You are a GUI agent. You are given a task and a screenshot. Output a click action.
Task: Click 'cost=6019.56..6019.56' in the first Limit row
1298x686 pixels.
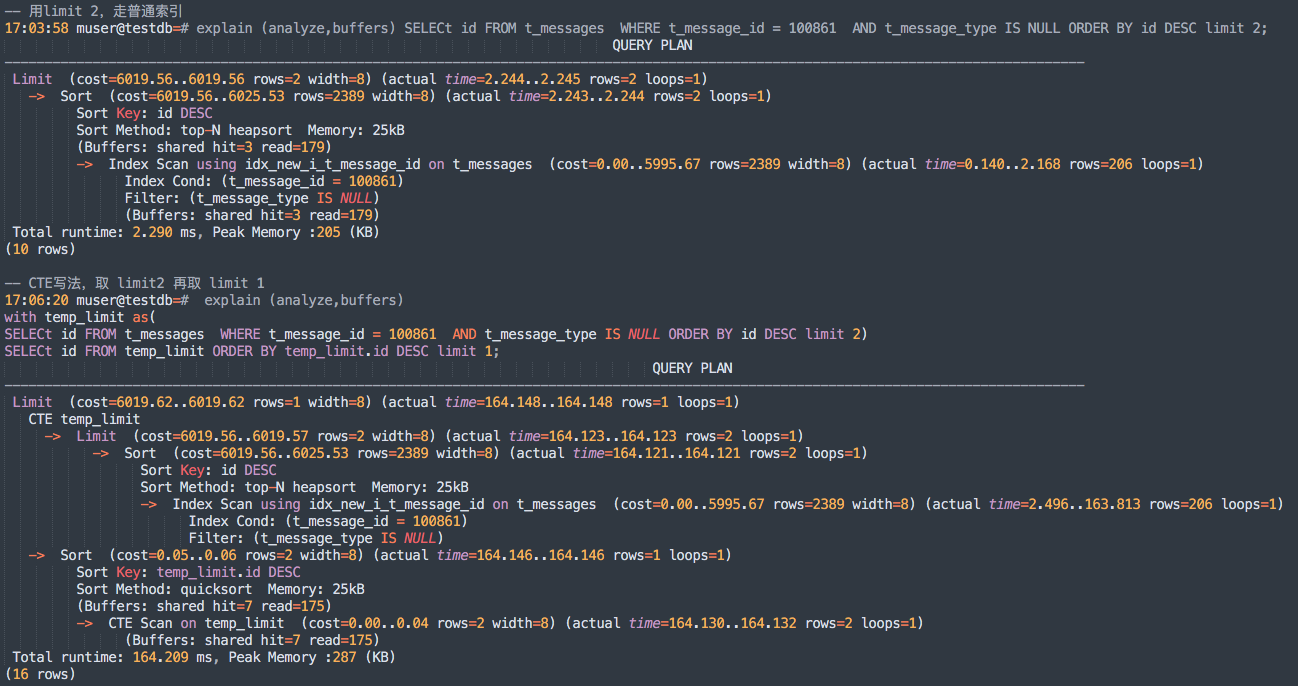[x=161, y=79]
